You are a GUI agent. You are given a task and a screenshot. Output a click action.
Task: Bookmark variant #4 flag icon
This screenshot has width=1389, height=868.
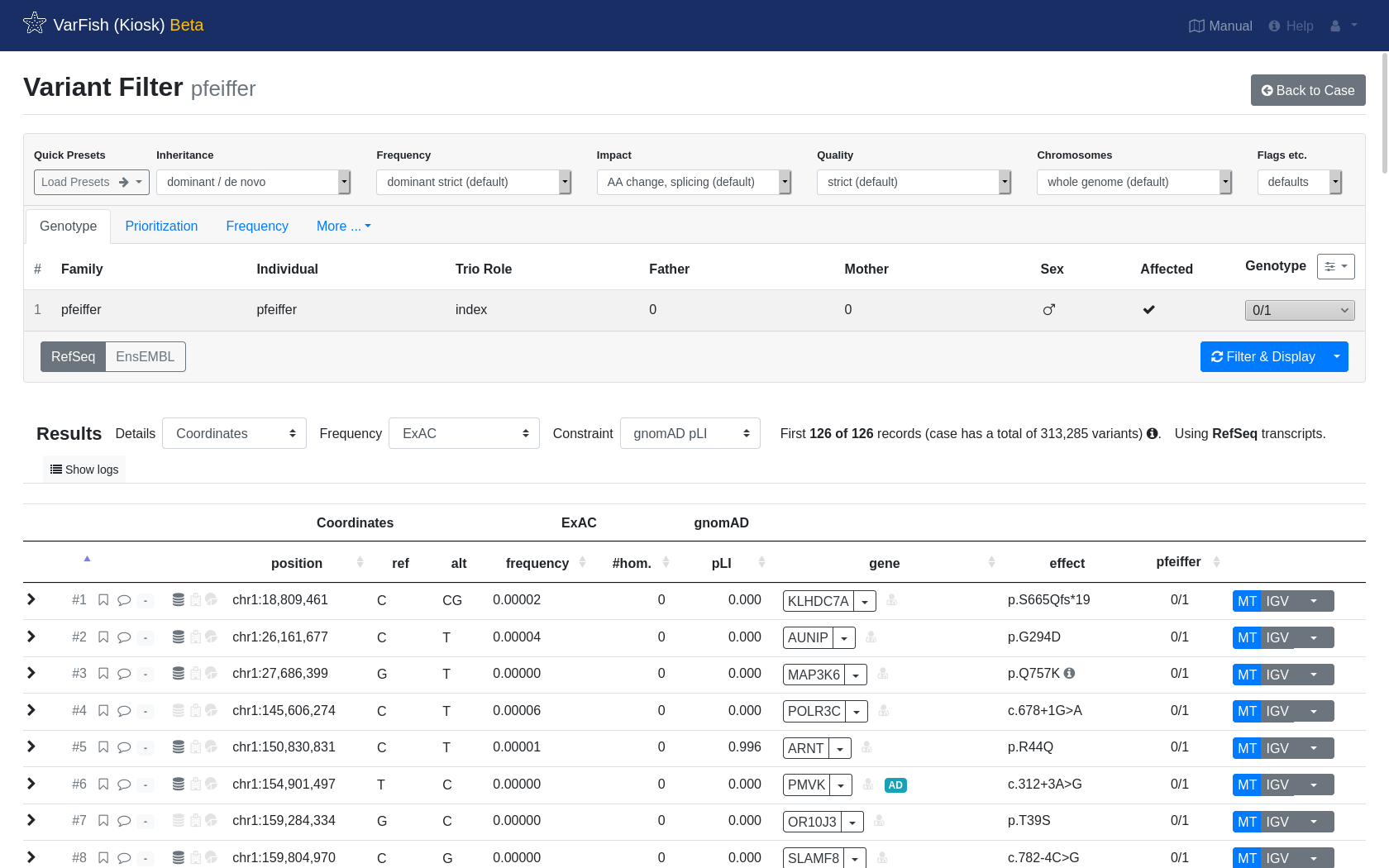[103, 711]
